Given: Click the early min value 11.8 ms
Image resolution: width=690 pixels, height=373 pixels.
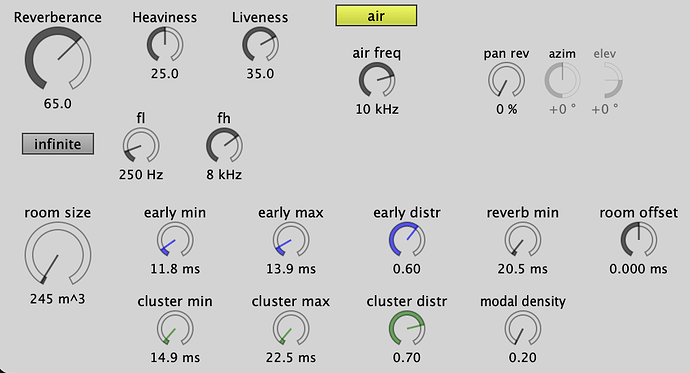Looking at the screenshot, I should click(175, 269).
